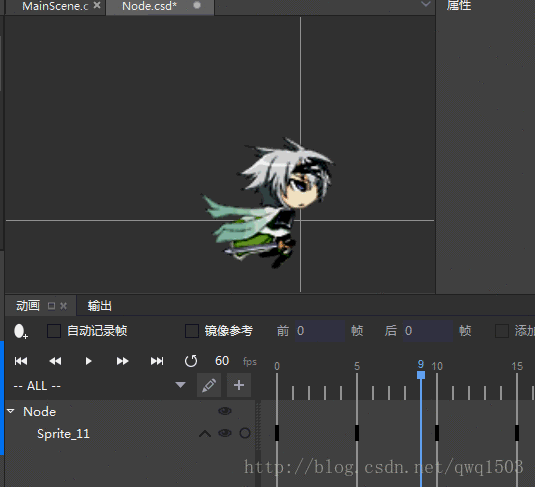Image resolution: width=535 pixels, height=487 pixels.
Task: Select the character sprite on canvas
Action: (270, 203)
